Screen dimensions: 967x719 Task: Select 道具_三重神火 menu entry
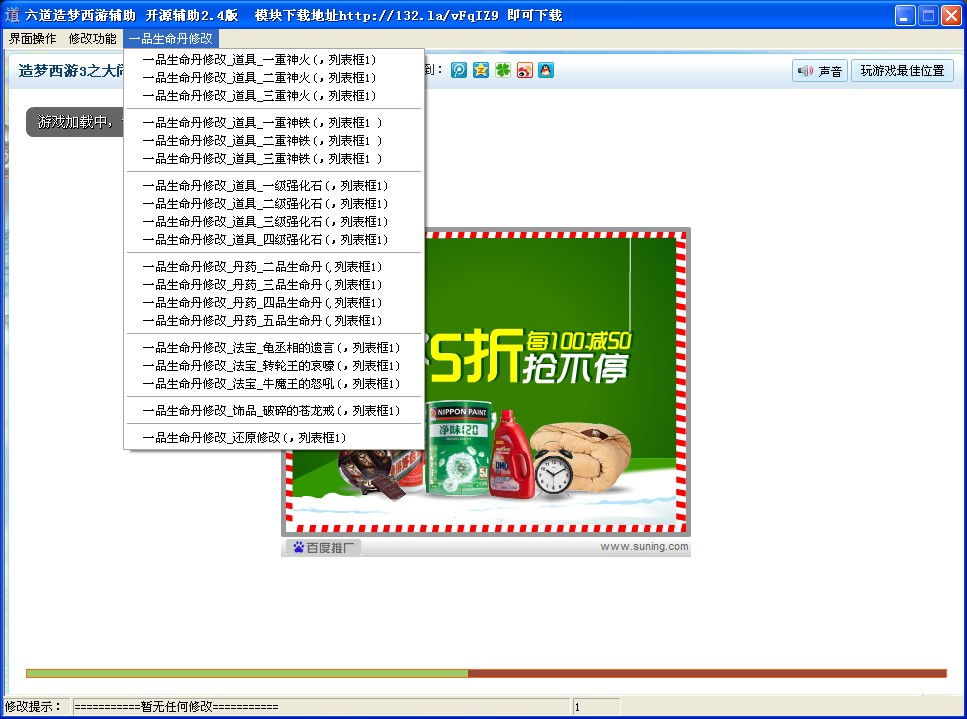coord(274,96)
